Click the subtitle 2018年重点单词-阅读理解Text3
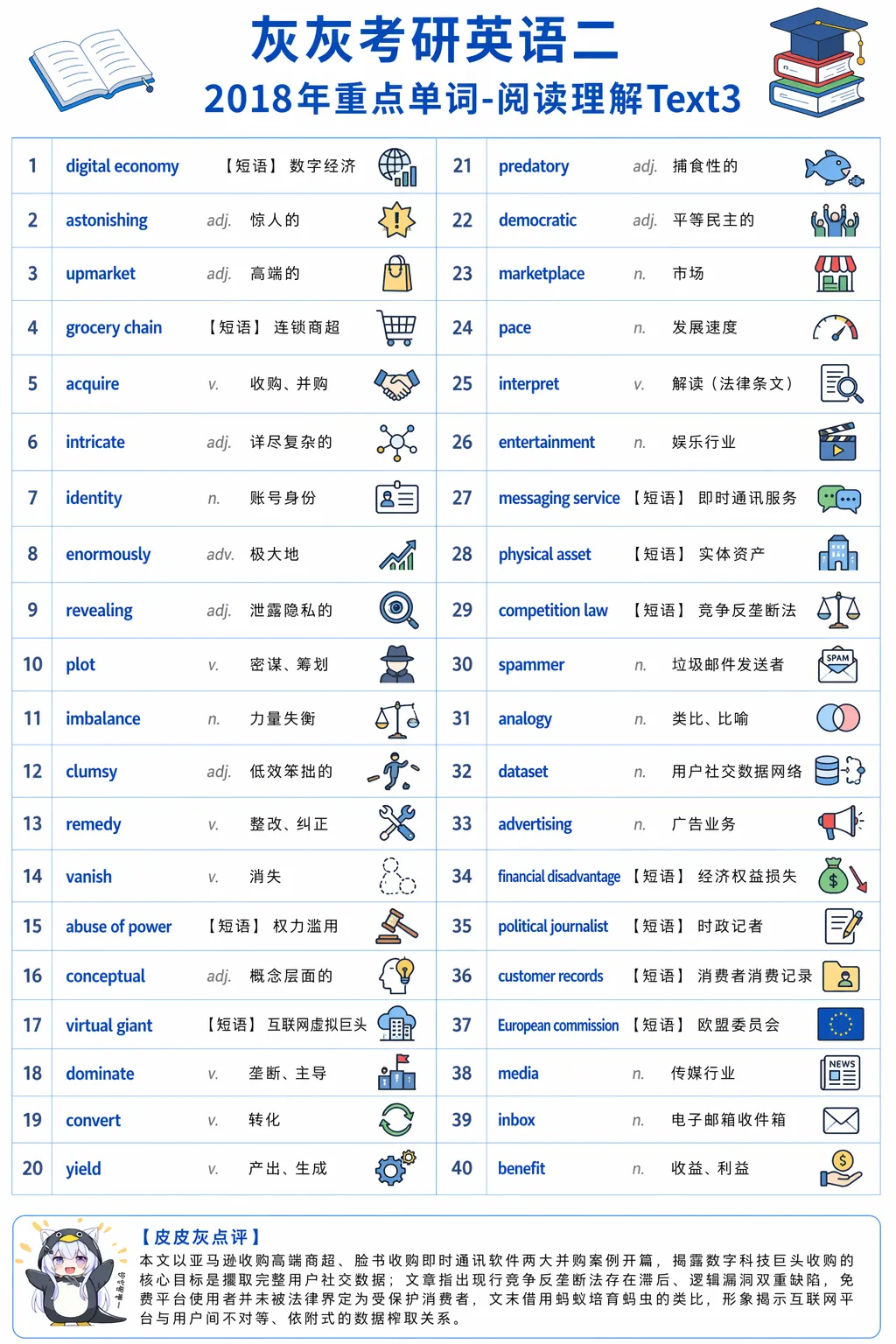896x1344 pixels. 472,99
